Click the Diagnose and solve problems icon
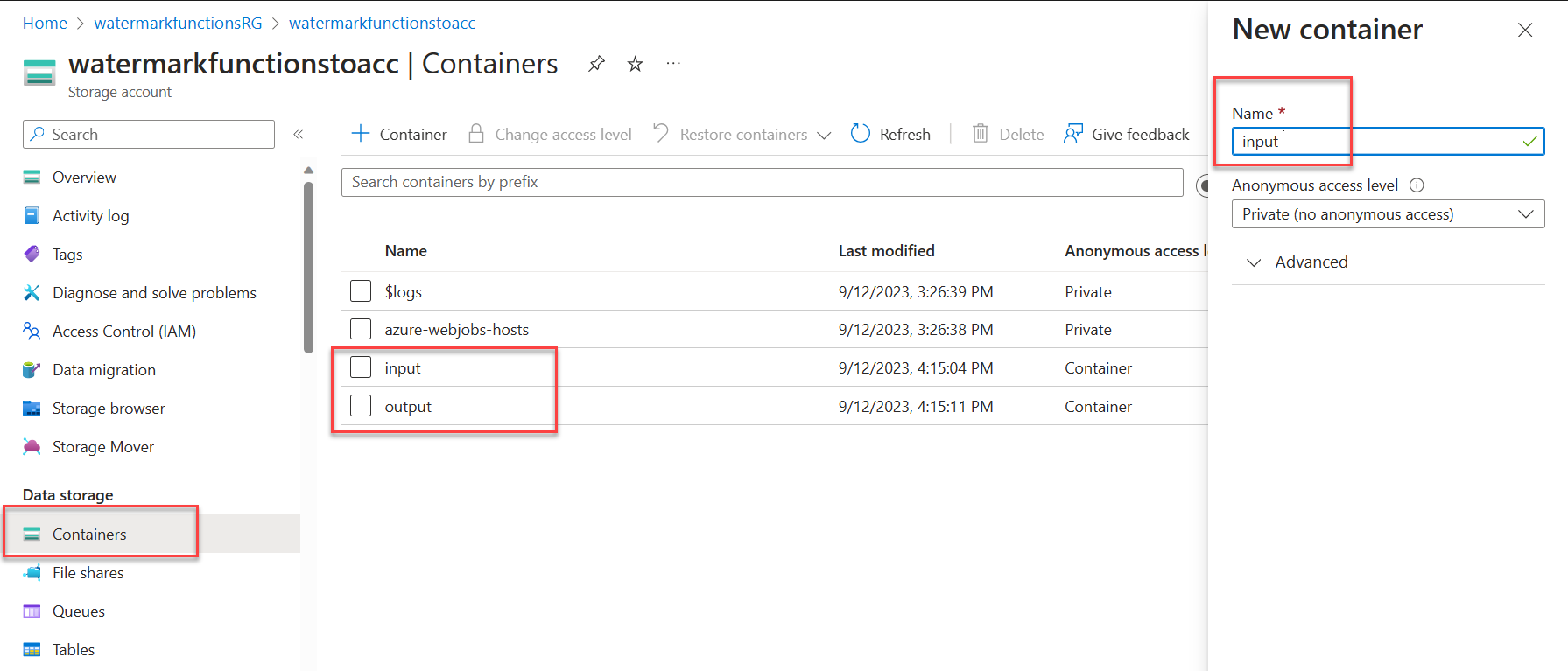Viewport: 1568px width, 671px height. click(x=32, y=292)
